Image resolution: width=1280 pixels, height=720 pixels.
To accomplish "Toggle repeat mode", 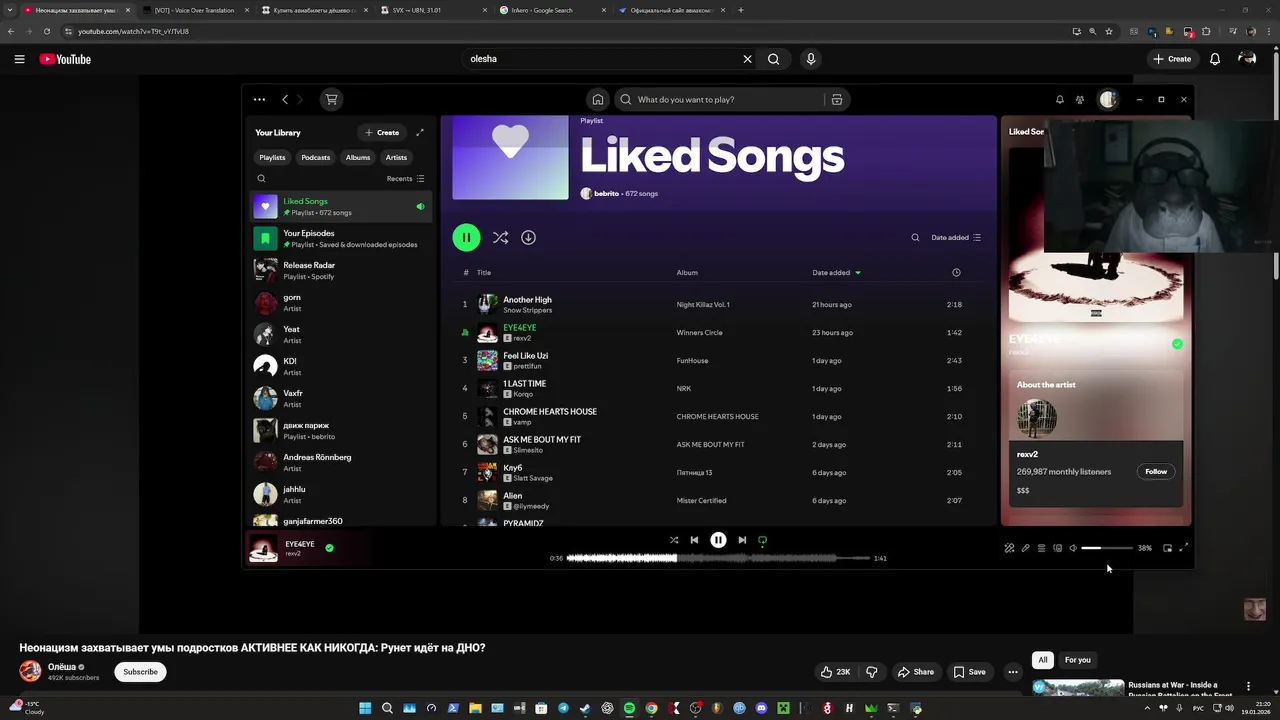I will point(762,540).
